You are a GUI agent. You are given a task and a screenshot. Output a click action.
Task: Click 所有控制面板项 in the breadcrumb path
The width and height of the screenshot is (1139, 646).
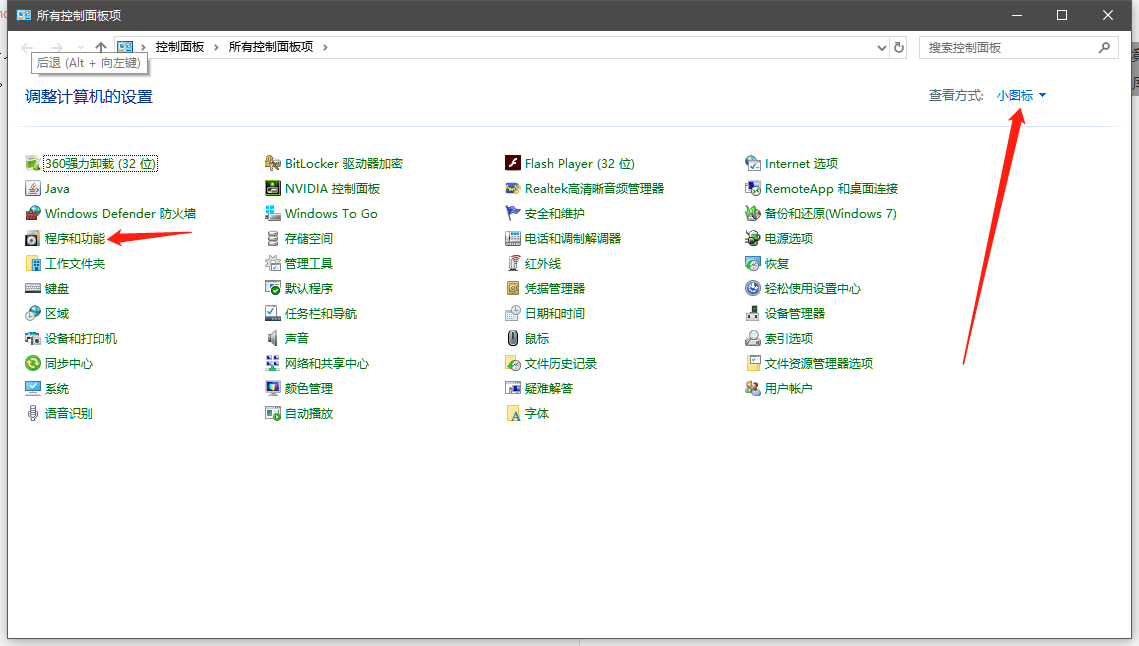[270, 47]
